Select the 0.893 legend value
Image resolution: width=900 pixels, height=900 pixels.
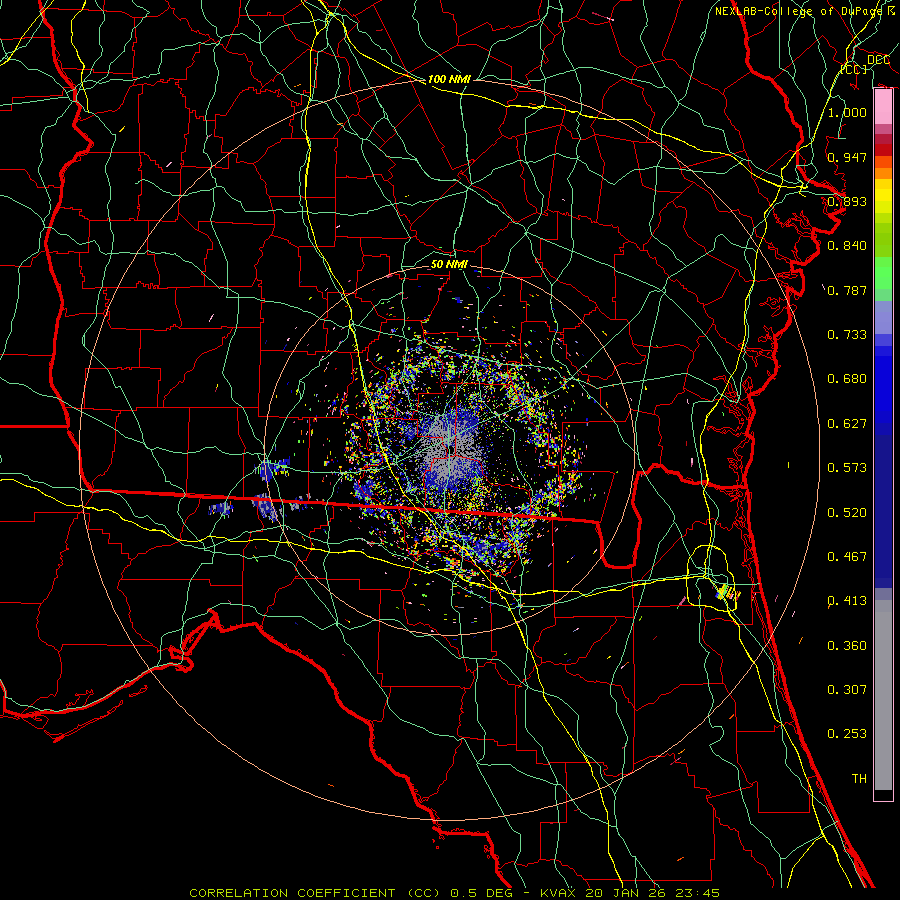(x=847, y=201)
